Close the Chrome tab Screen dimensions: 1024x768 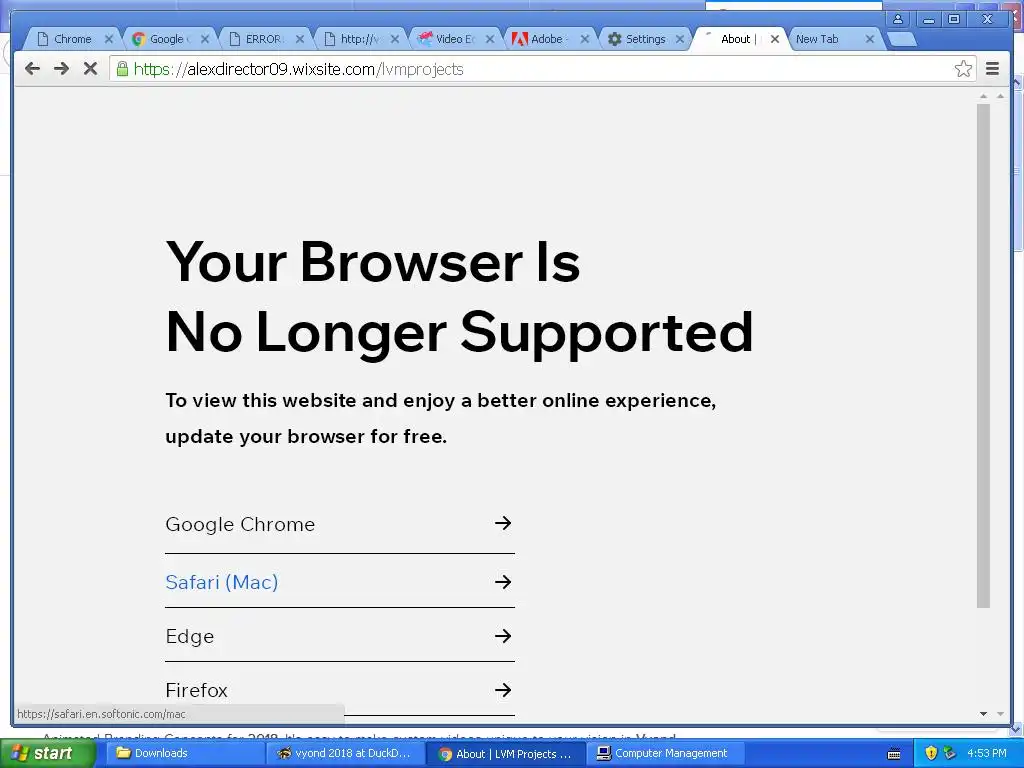(109, 39)
